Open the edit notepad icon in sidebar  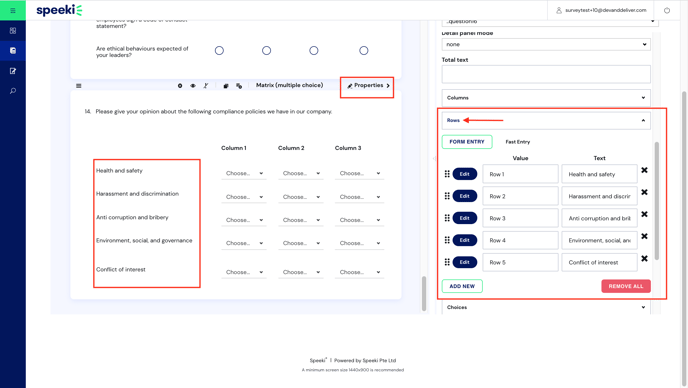click(x=13, y=71)
